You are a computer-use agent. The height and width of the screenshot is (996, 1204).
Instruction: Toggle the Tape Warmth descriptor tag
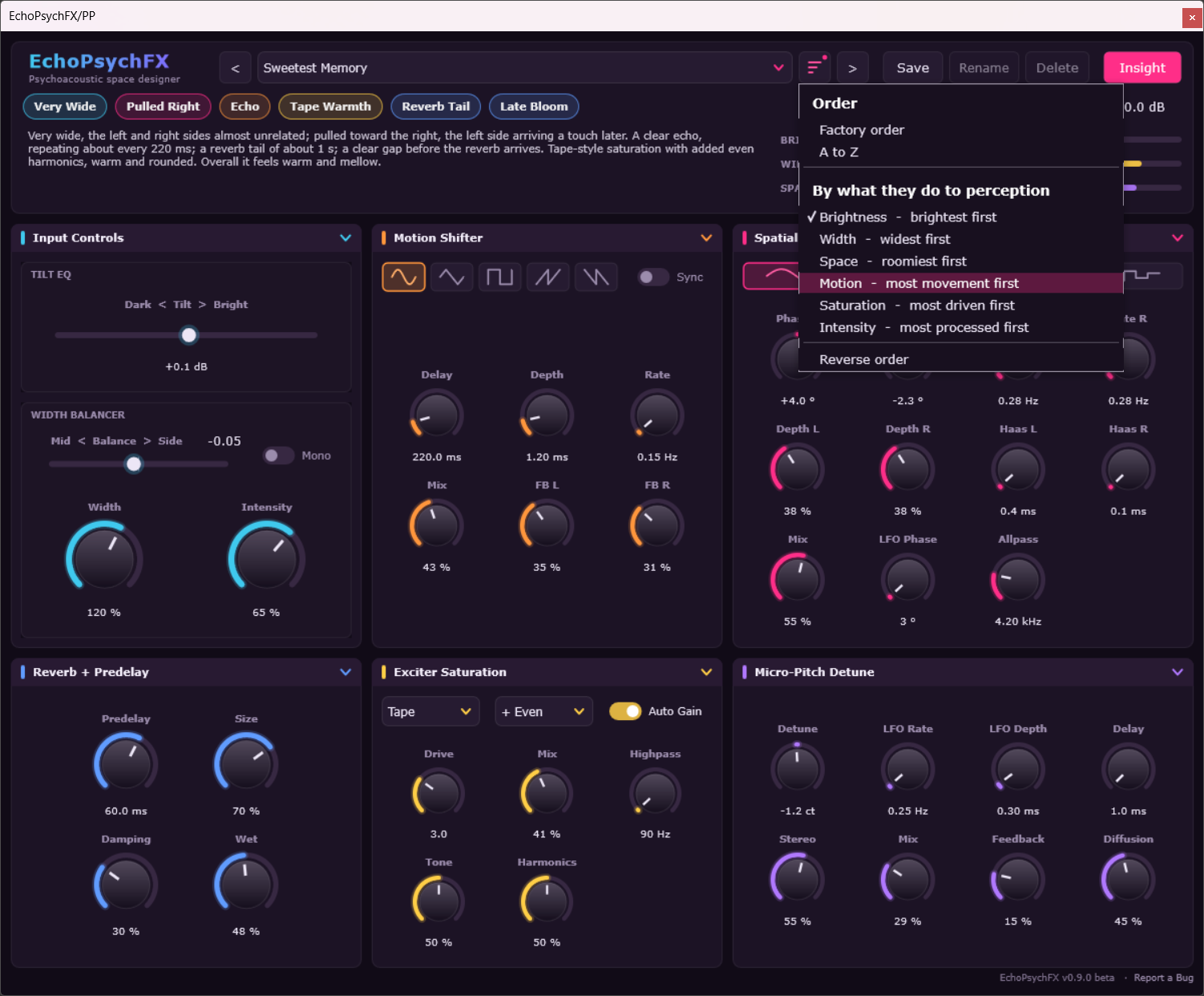tap(330, 107)
